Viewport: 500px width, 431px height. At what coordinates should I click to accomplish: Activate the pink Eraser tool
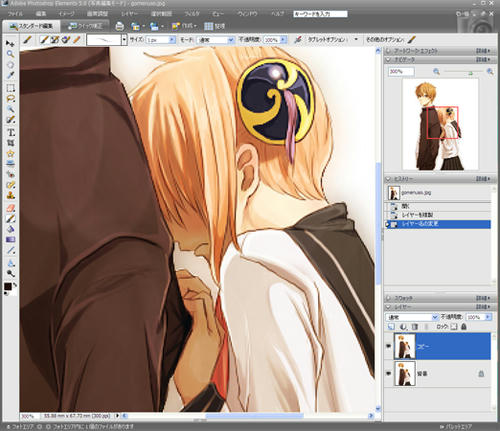[11, 208]
